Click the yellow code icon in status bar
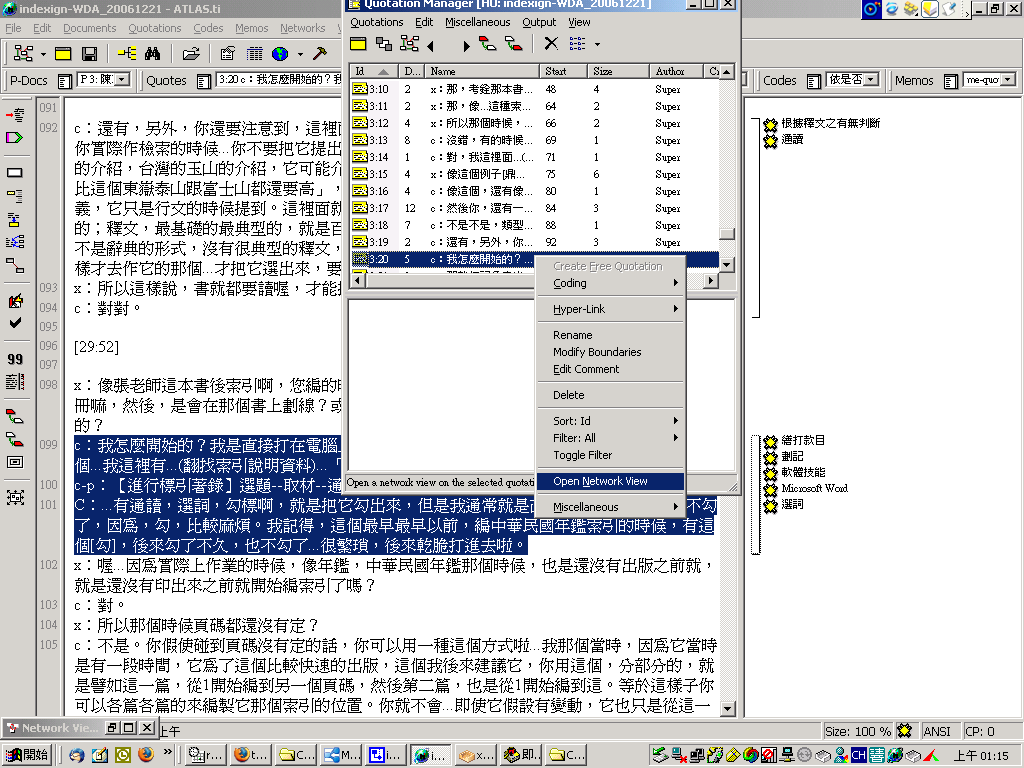The width and height of the screenshot is (1024, 768). click(x=904, y=731)
